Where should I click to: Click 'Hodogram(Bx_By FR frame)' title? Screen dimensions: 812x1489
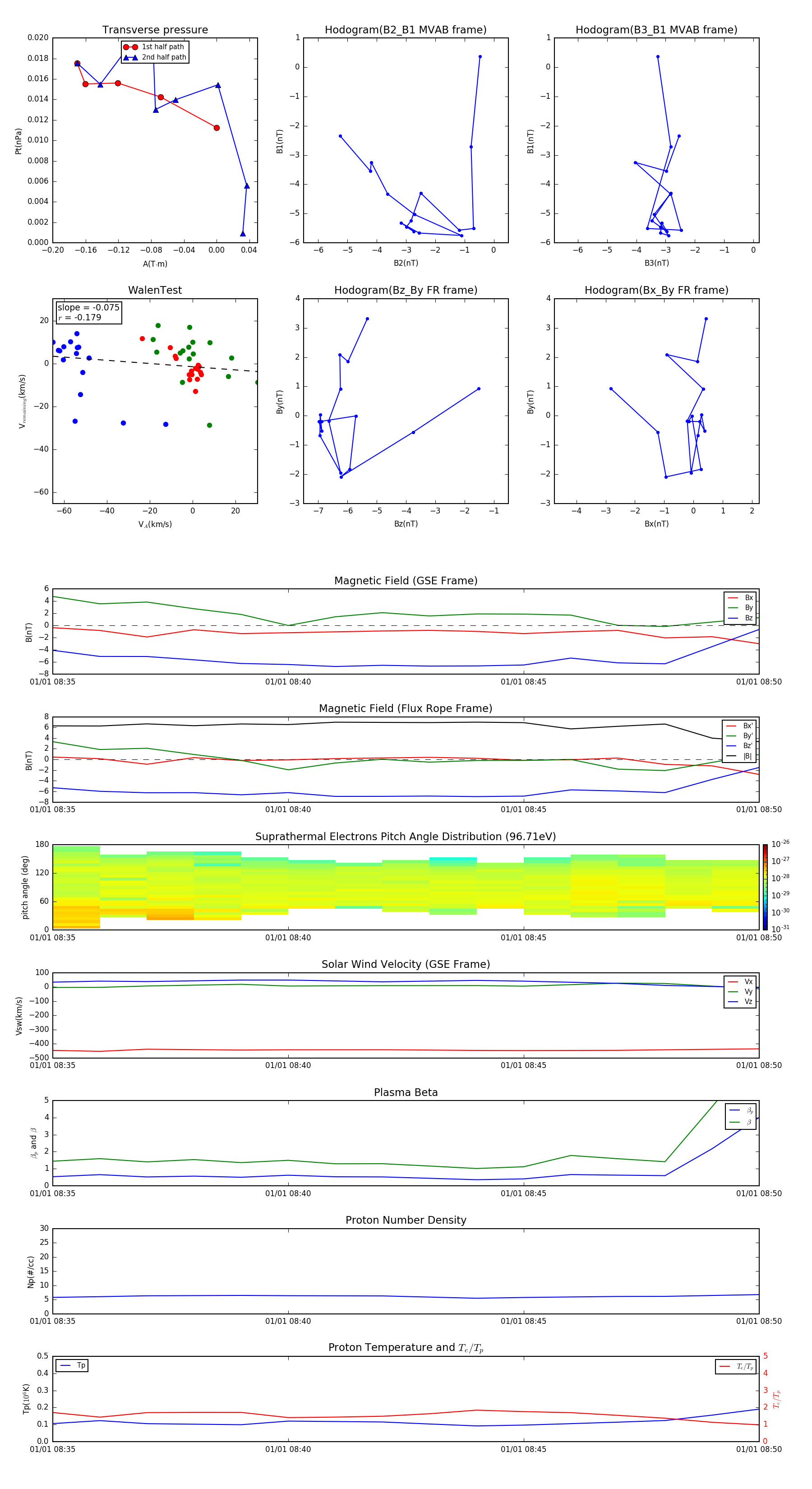(x=656, y=290)
